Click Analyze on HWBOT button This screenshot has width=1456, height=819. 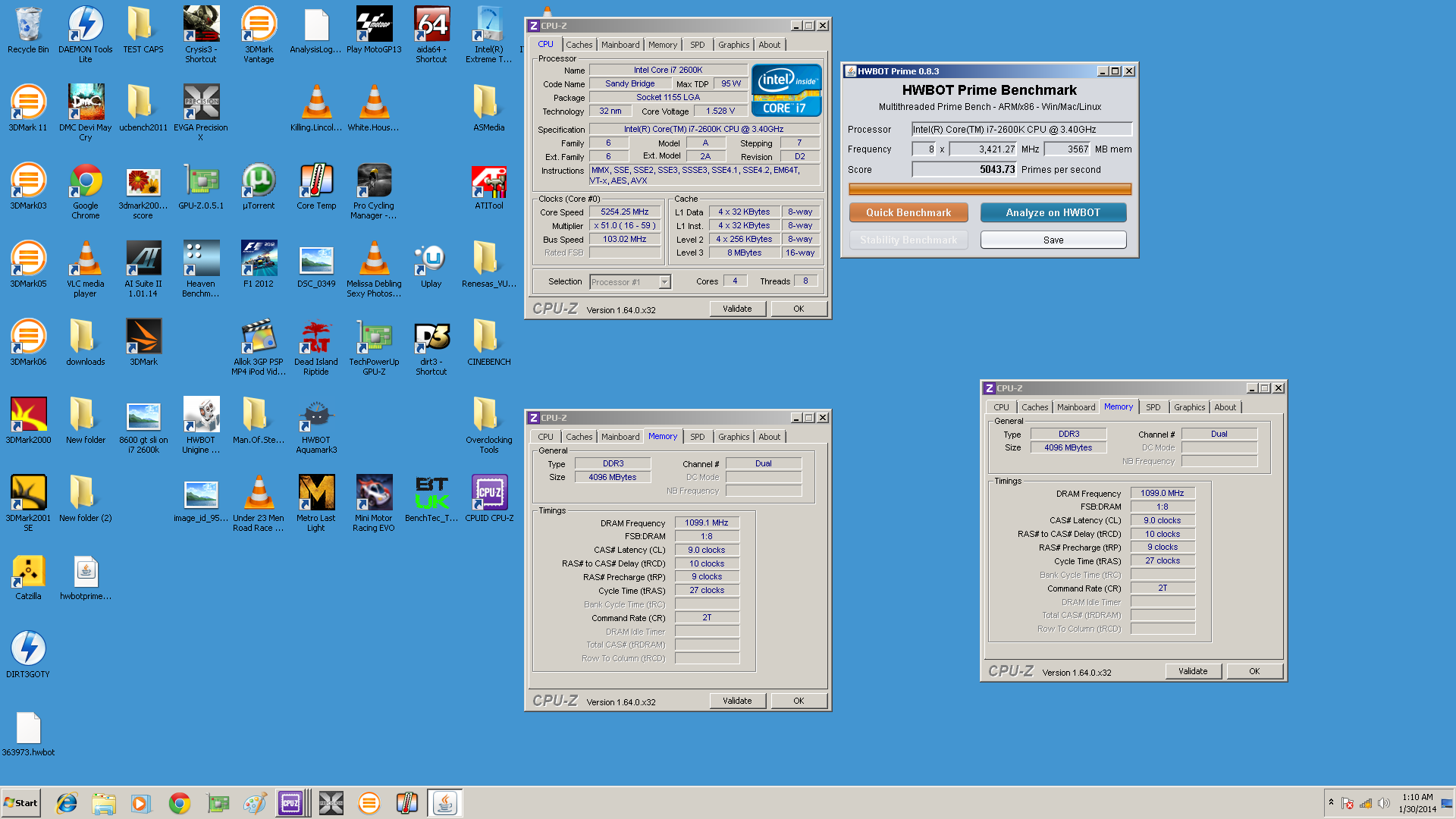[x=1053, y=212]
